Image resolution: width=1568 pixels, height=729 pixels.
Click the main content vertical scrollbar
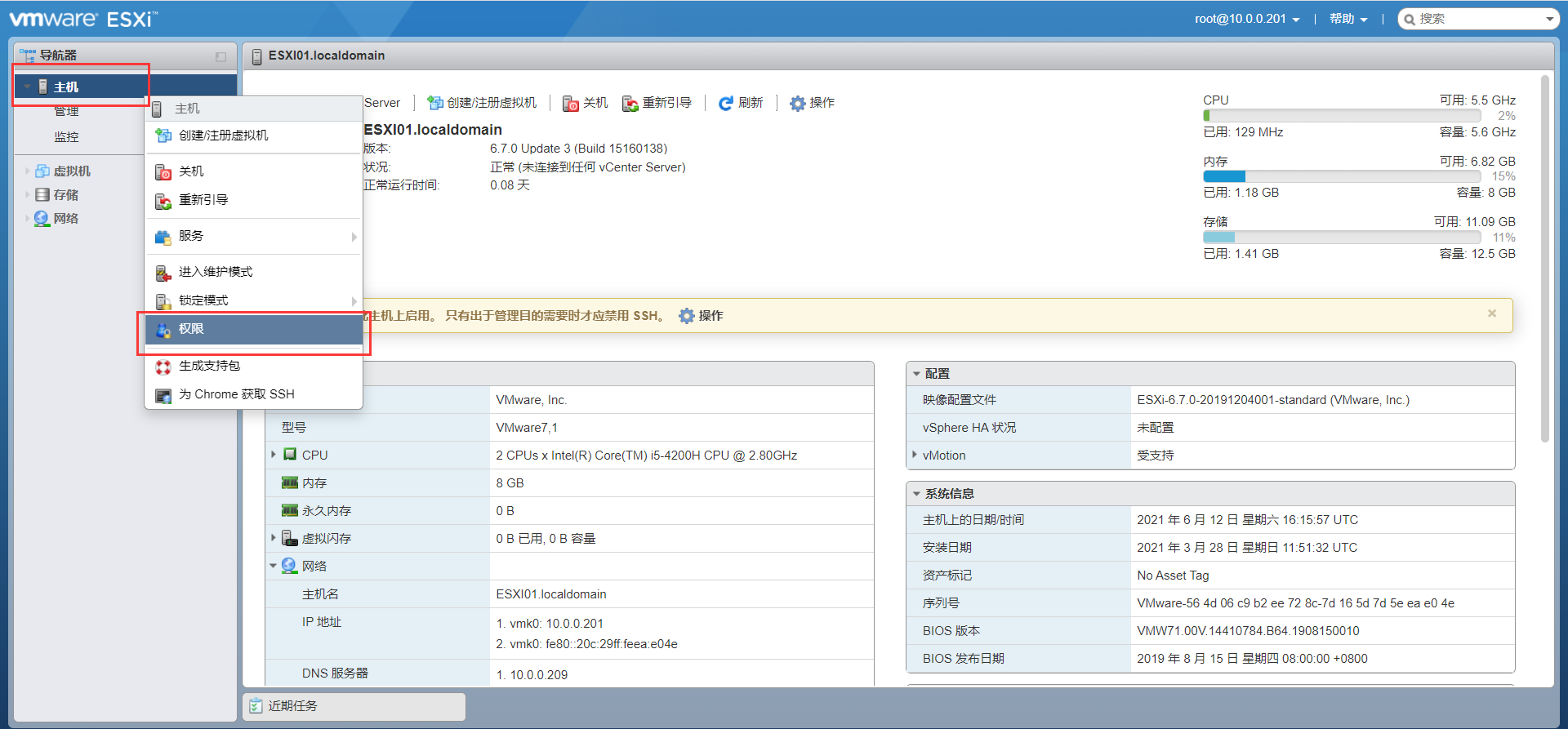click(x=1545, y=259)
